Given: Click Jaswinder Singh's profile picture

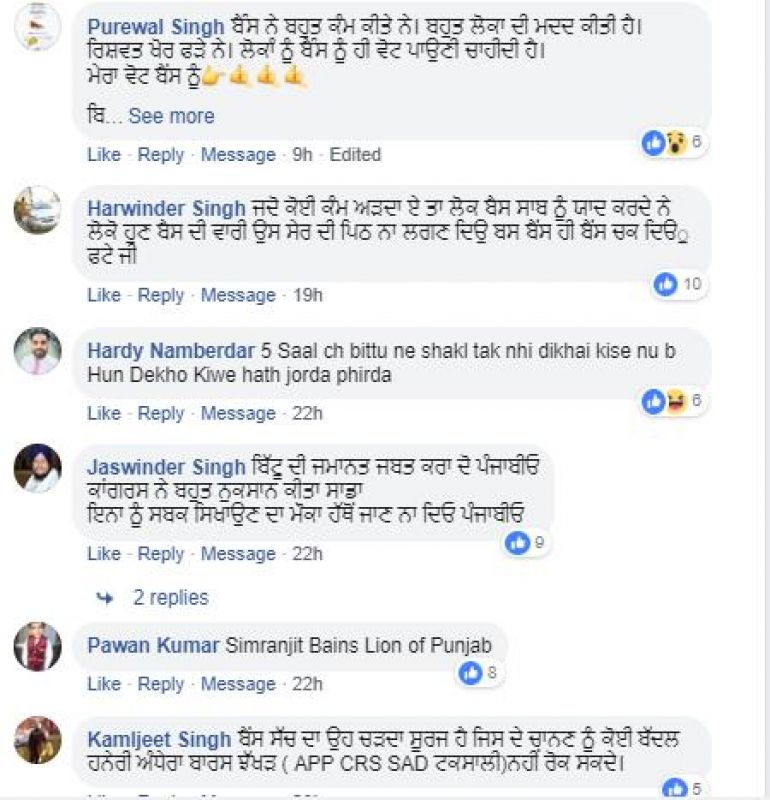Looking at the screenshot, I should [36, 465].
